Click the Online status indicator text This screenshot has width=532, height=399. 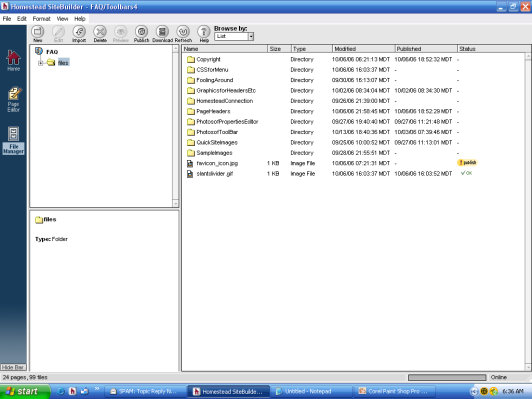tap(498, 377)
